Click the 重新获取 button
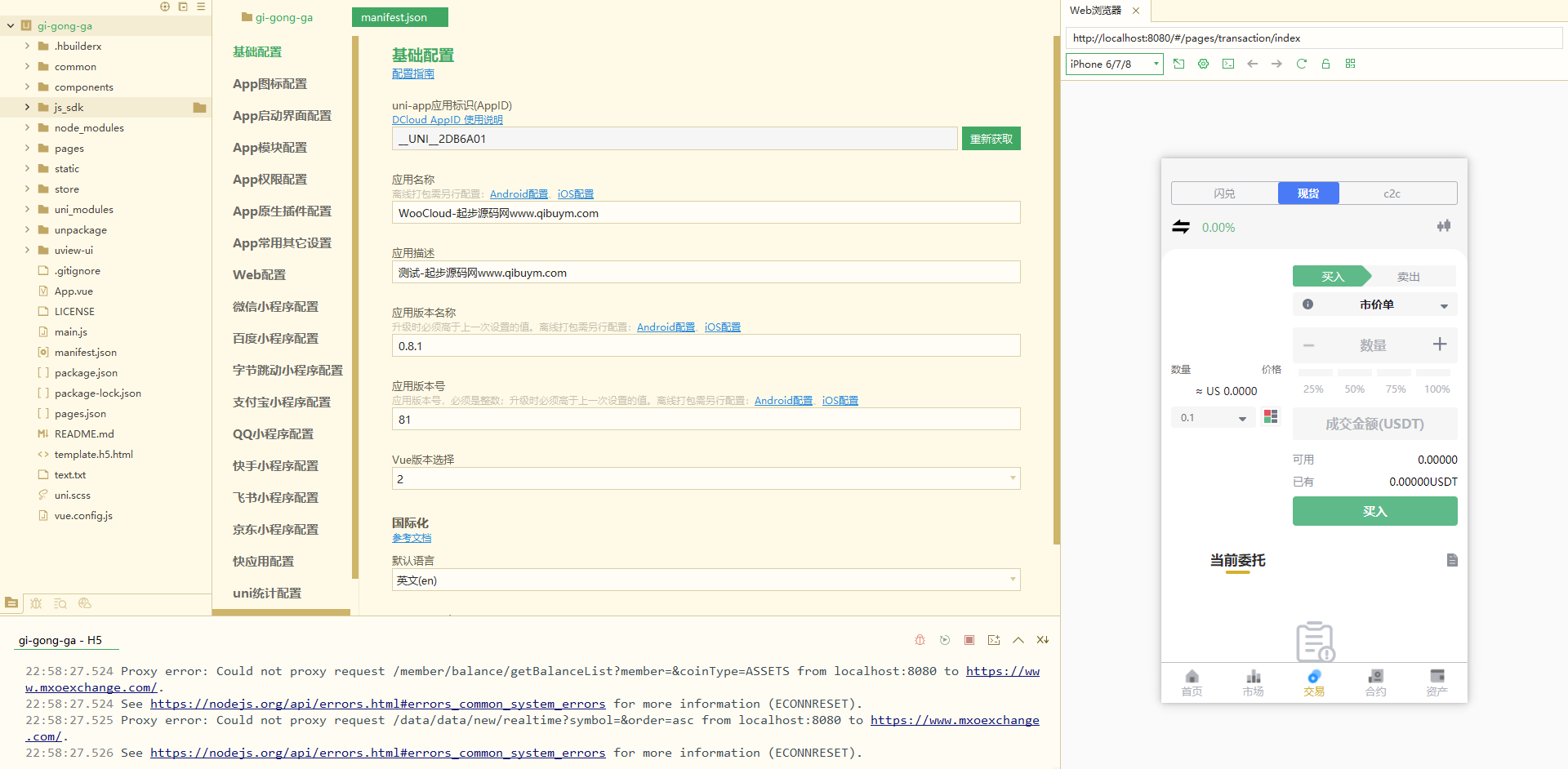 (991, 139)
